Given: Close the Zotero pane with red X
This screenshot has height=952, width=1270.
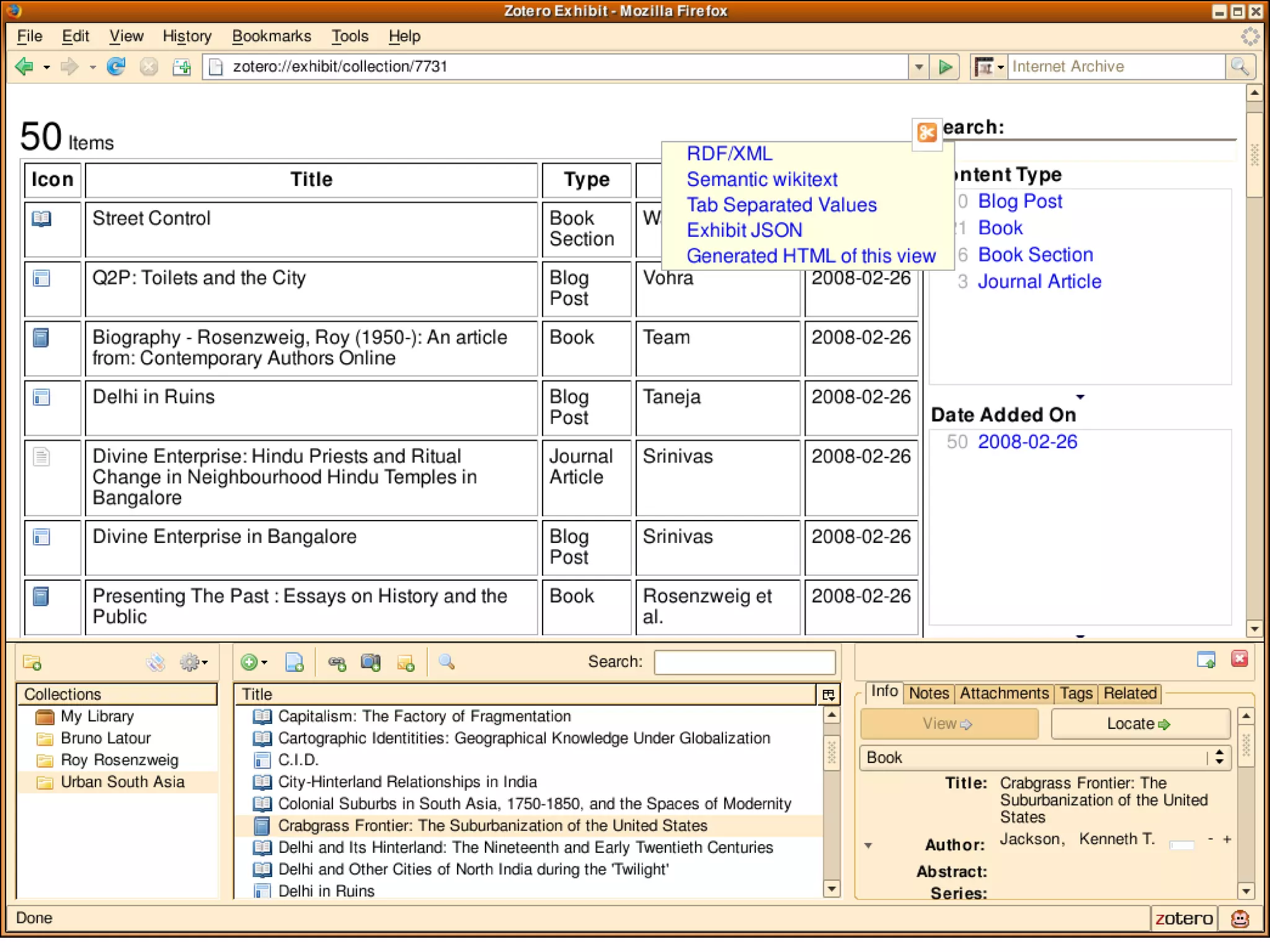Looking at the screenshot, I should pyautogui.click(x=1239, y=659).
